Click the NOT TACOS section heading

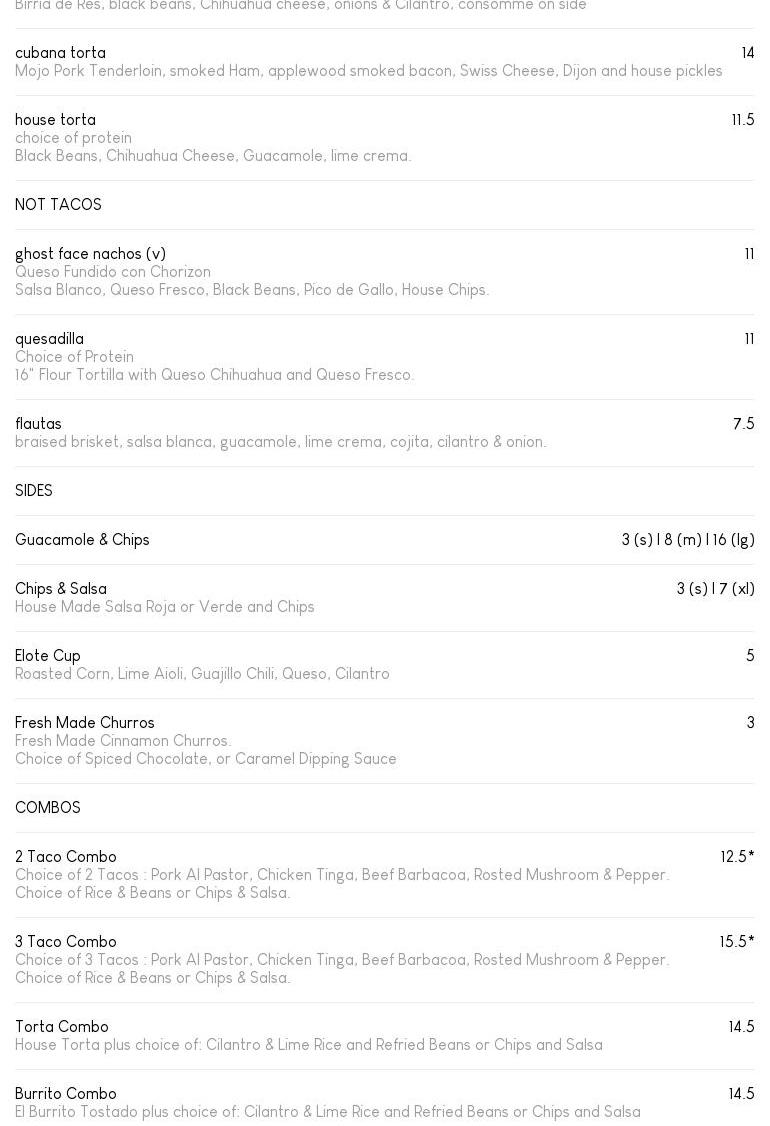[x=58, y=205]
